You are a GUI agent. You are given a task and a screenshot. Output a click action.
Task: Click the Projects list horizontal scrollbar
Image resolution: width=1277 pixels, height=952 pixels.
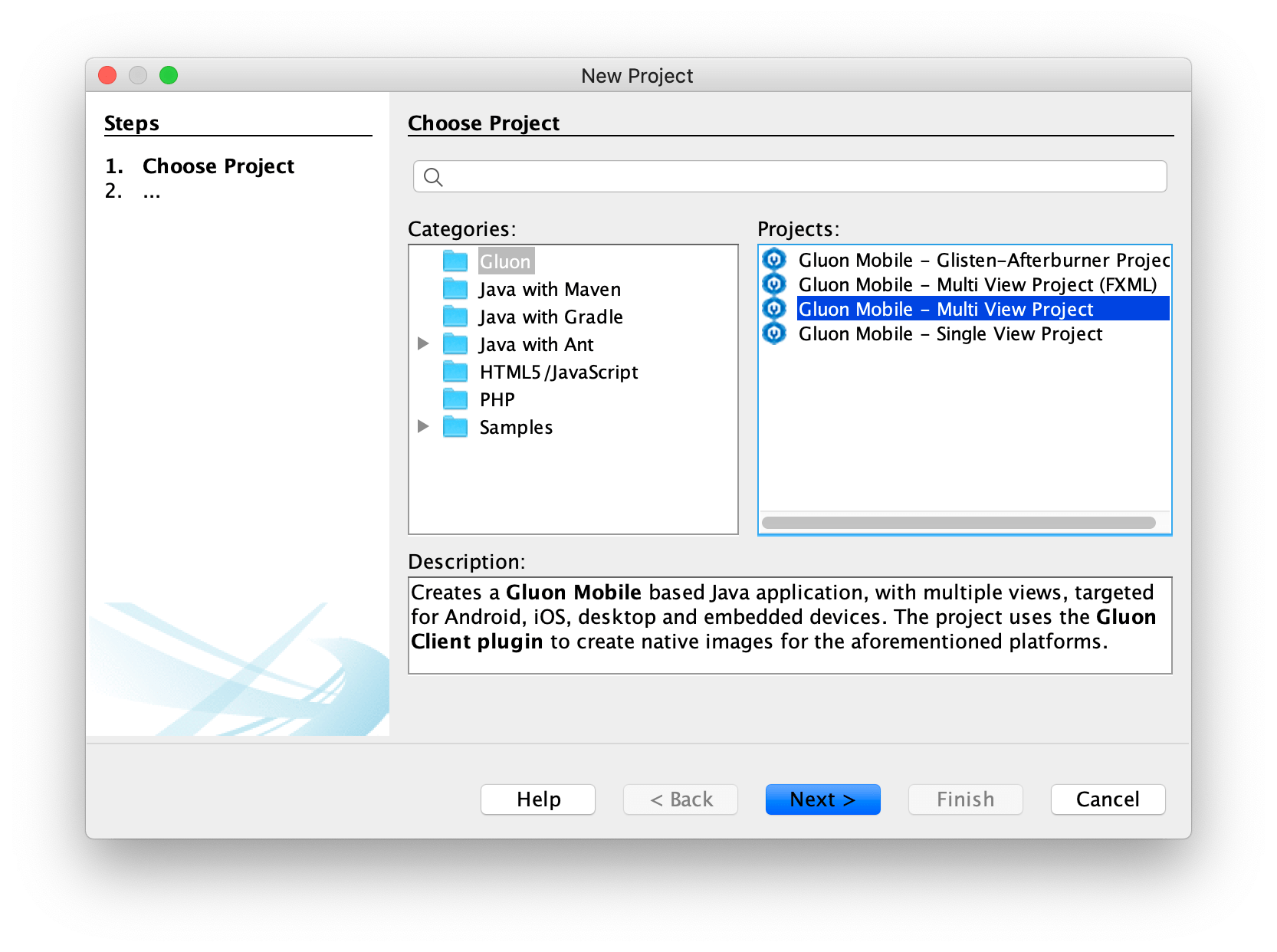[958, 523]
